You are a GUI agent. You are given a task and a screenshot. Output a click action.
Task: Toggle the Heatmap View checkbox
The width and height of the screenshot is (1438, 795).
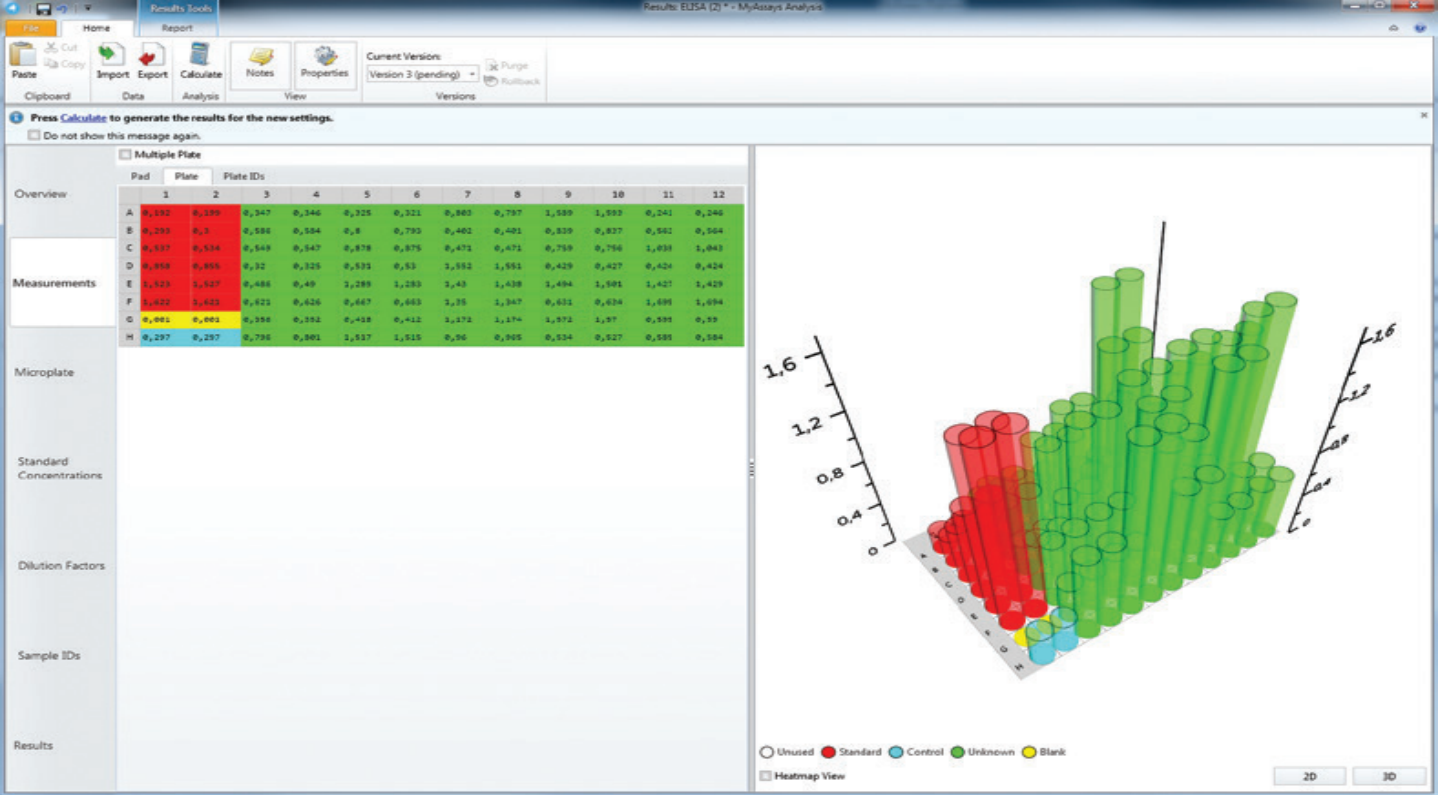pos(766,776)
